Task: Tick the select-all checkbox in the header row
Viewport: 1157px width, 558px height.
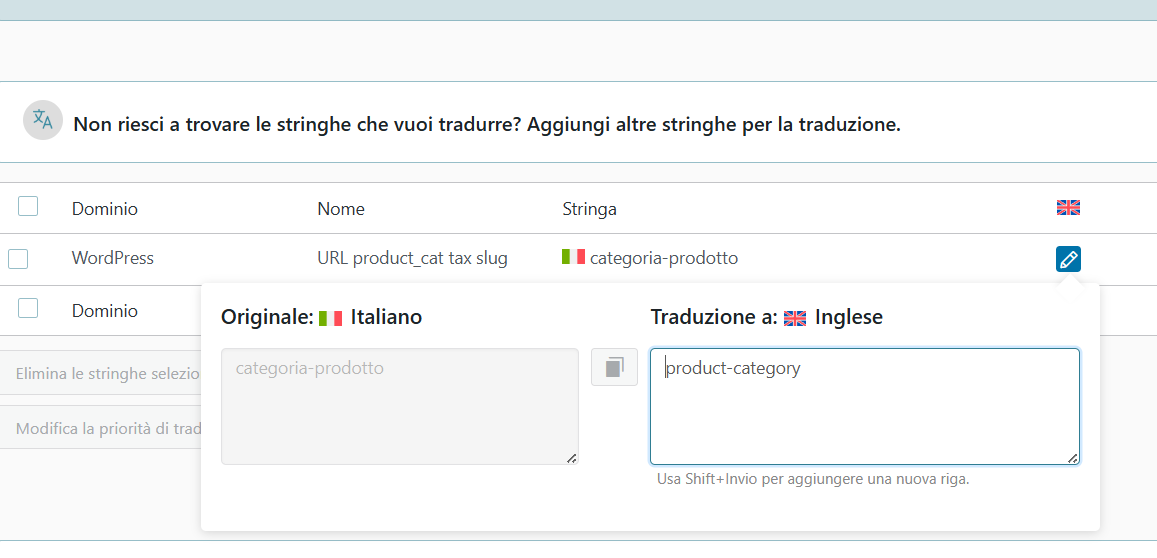Action: 28,206
